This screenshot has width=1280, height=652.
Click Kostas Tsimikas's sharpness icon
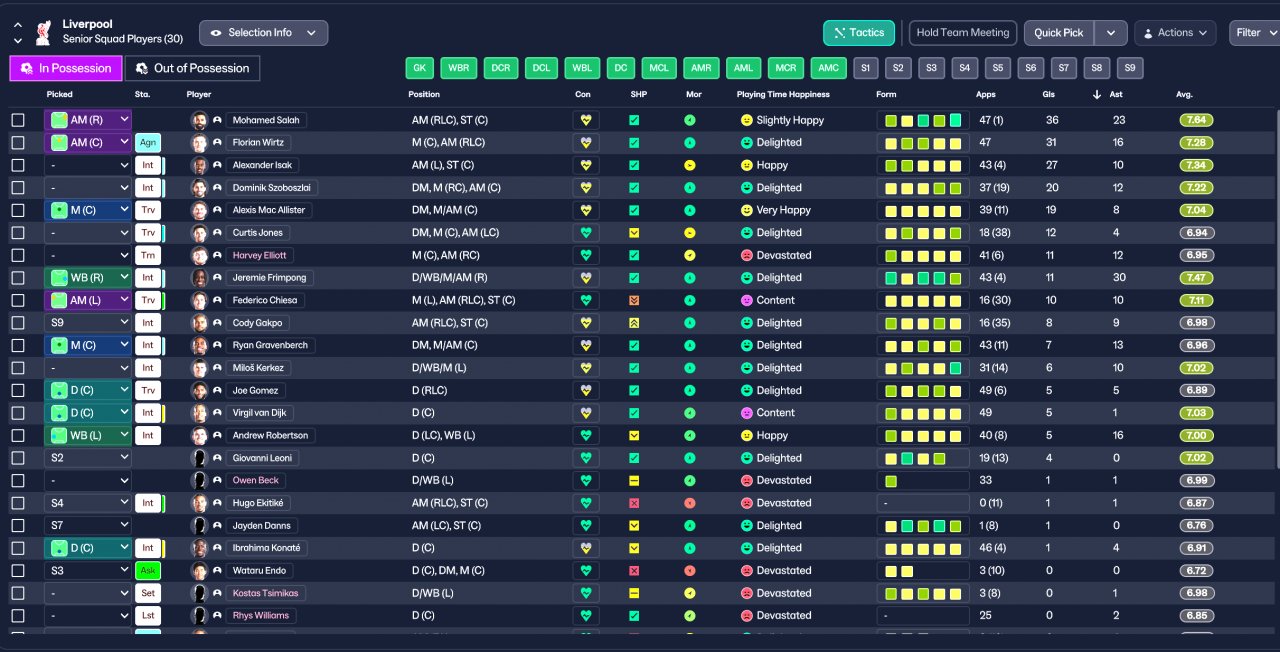click(x=634, y=593)
